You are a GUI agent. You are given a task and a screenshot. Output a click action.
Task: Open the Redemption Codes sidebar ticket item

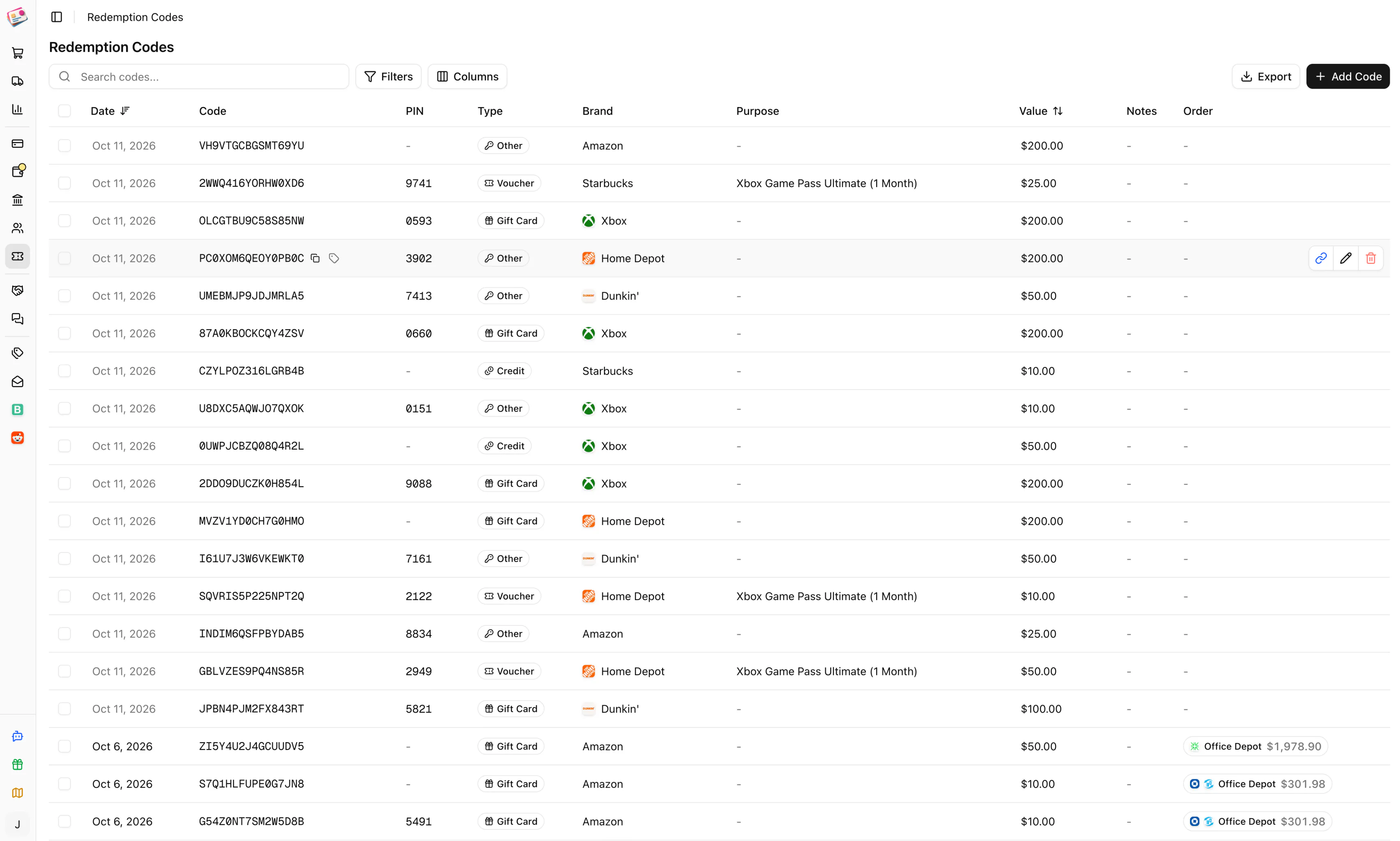click(x=17, y=256)
